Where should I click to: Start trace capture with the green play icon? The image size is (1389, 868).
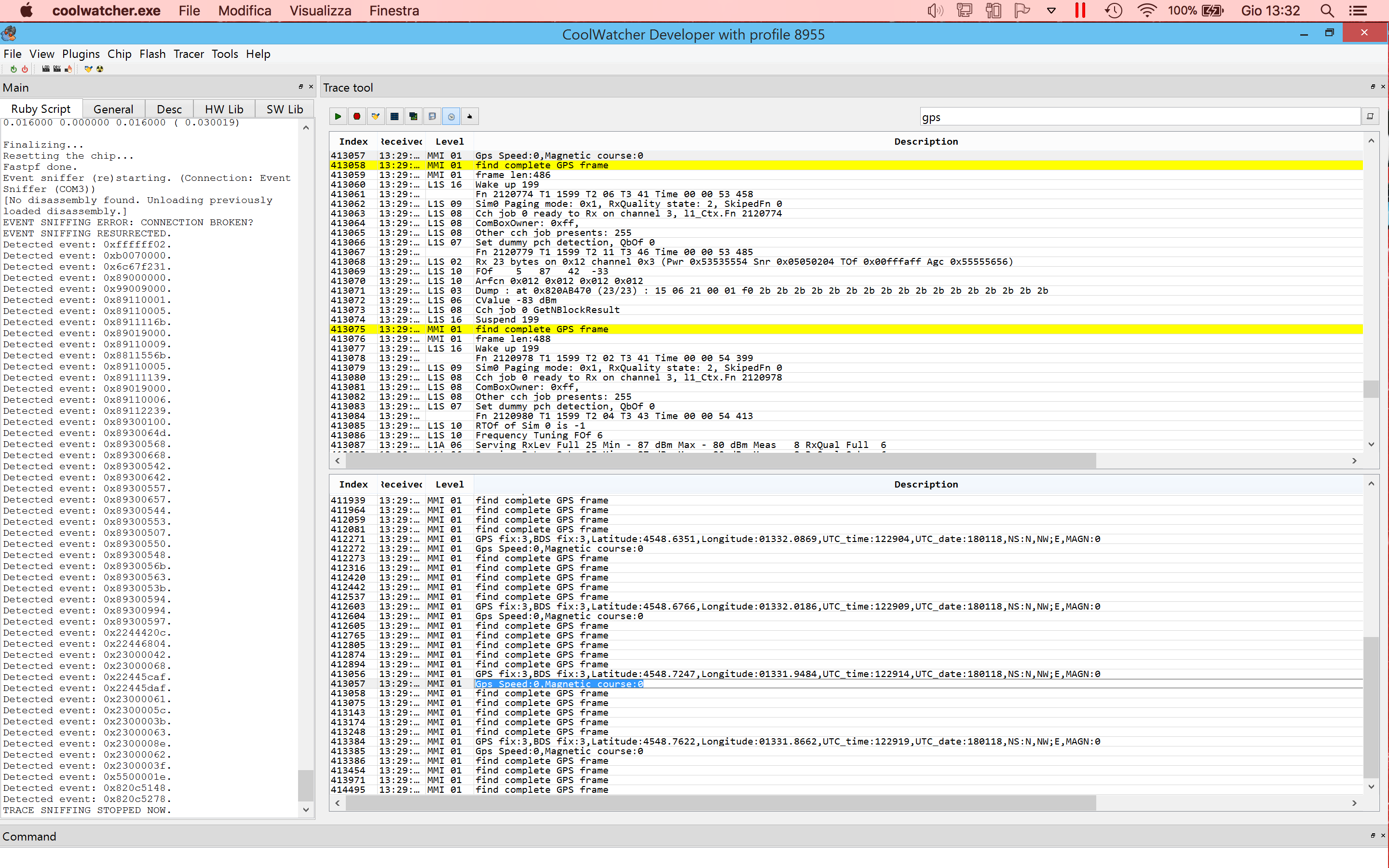click(338, 116)
